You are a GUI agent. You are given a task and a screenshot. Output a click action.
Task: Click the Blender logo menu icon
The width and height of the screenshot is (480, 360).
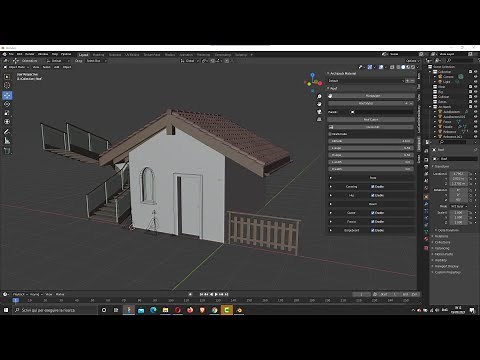pyautogui.click(x=4, y=54)
